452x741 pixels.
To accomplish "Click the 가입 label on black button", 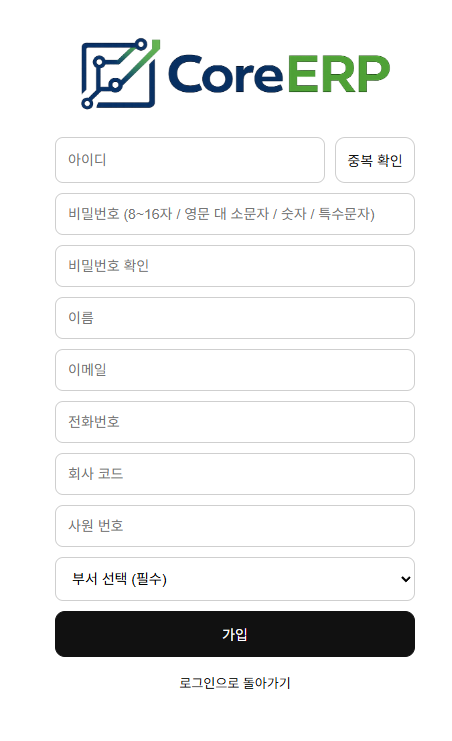I will coord(235,634).
